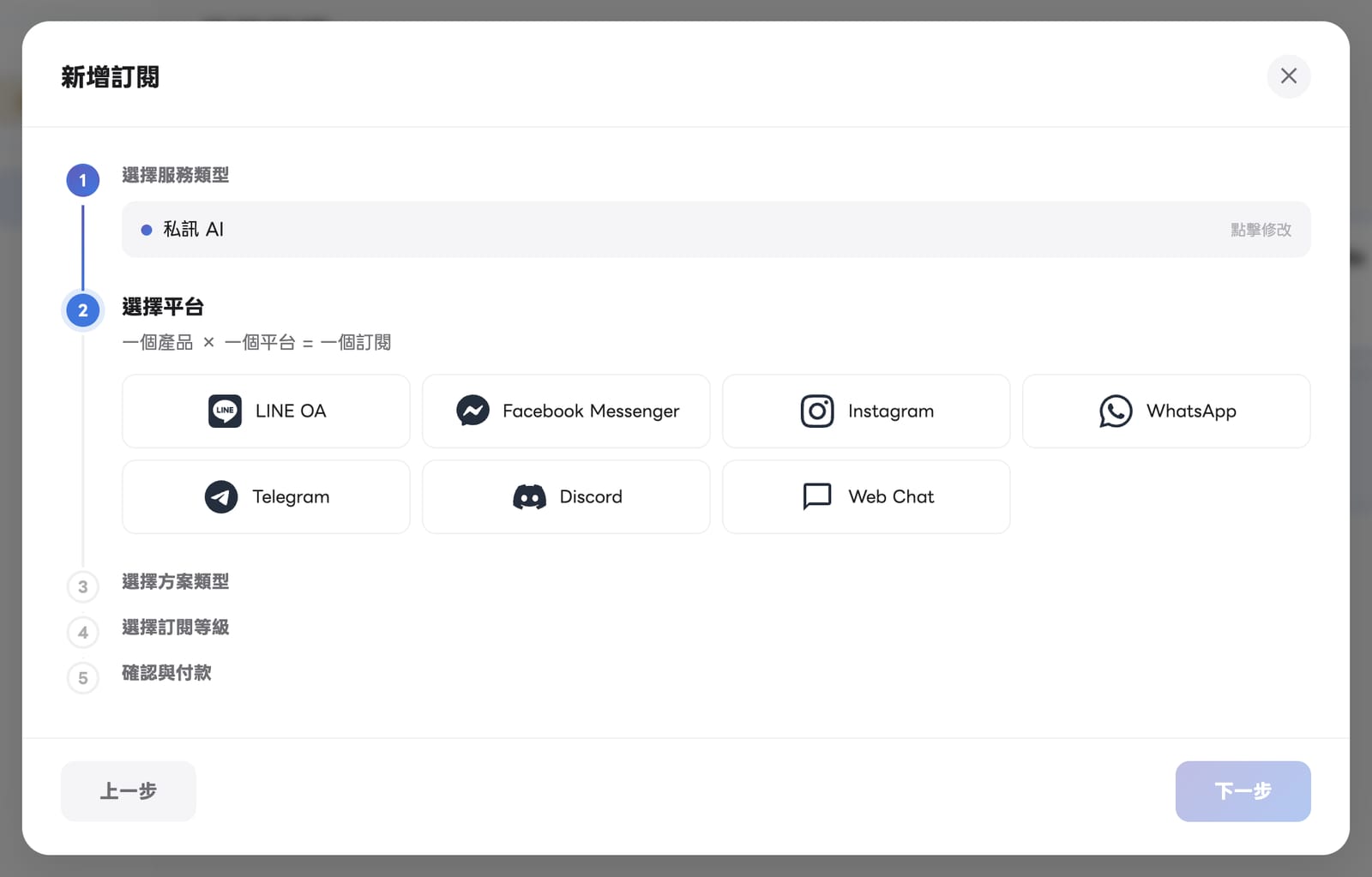
Task: Choose the Facebook Messenger logo icon
Action: coord(472,411)
